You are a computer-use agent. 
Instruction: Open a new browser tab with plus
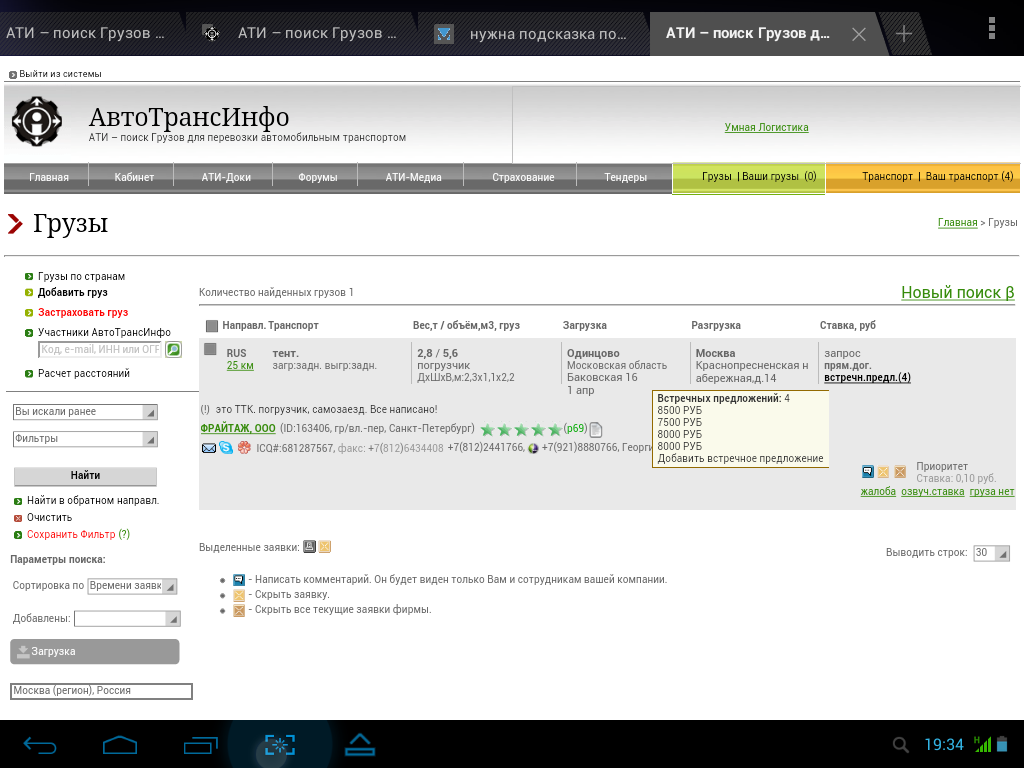click(904, 34)
